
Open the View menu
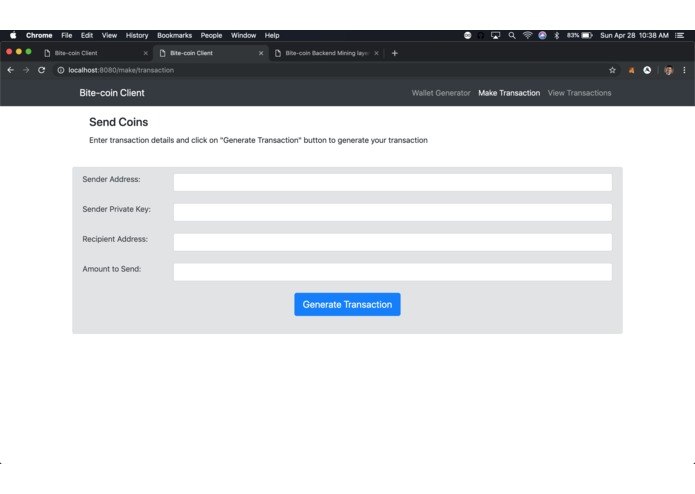(109, 35)
